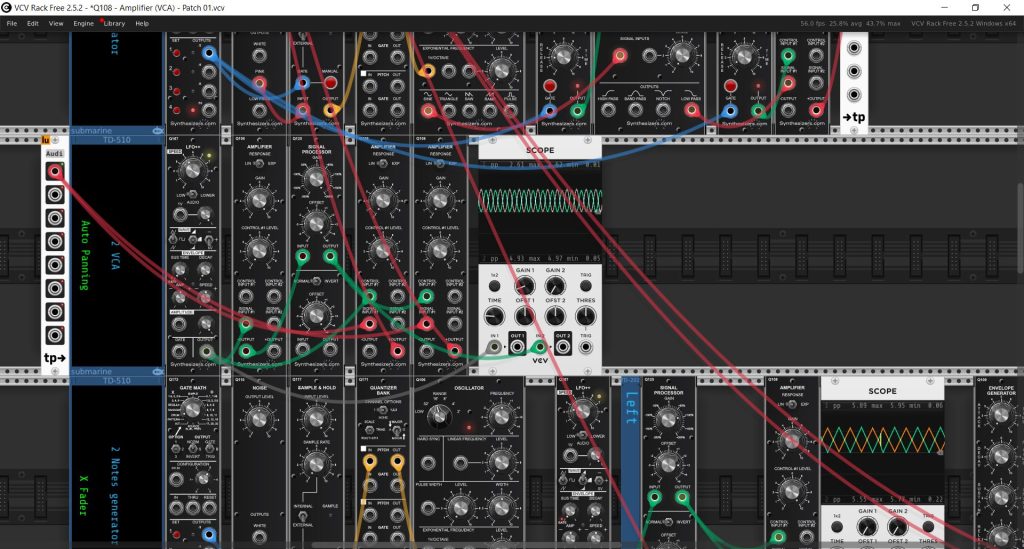Click the HIGH PASS output jack on the filter
The width and height of the screenshot is (1024, 549).
coord(608,110)
